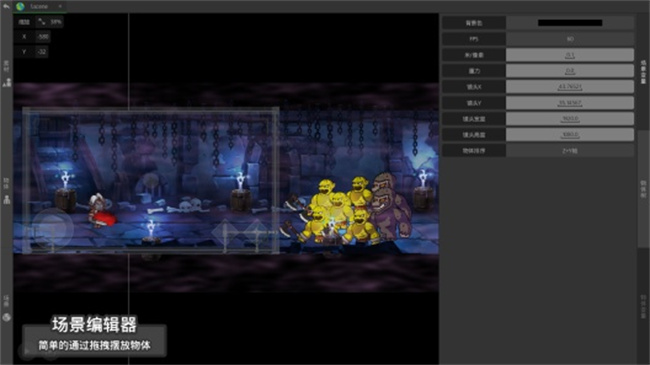Click the undo arrow icon at top-left
This screenshot has width=650, height=365.
pyautogui.click(x=6, y=6)
